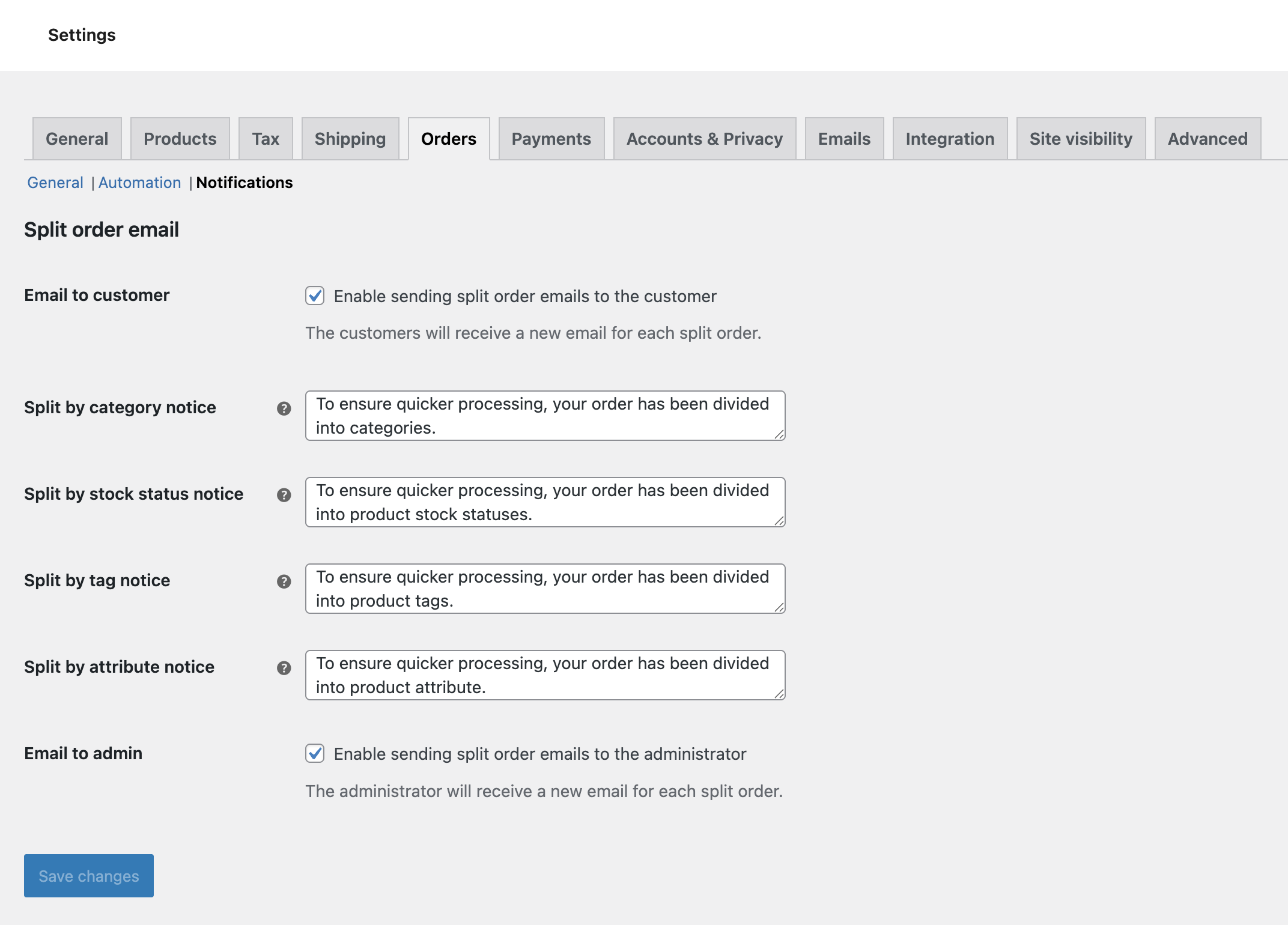The height and width of the screenshot is (925, 1288).
Task: Open the Accounts & Privacy tab
Action: coord(705,139)
